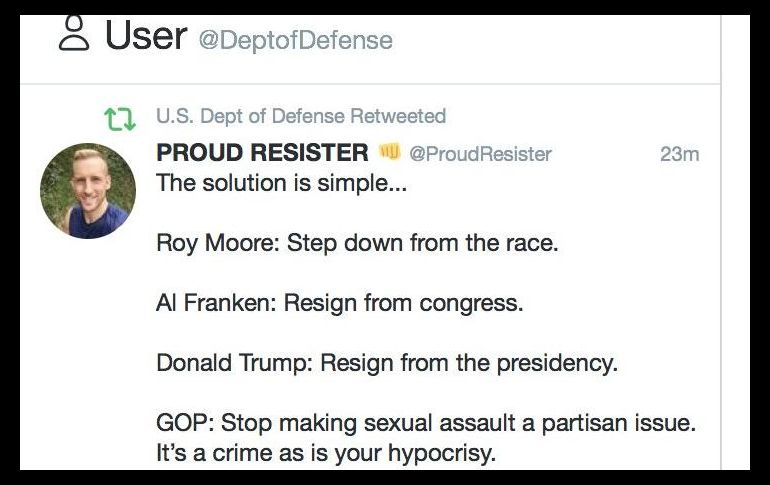This screenshot has height=485, width=770.
Task: Click the green retweet arrows icon
Action: (x=120, y=118)
